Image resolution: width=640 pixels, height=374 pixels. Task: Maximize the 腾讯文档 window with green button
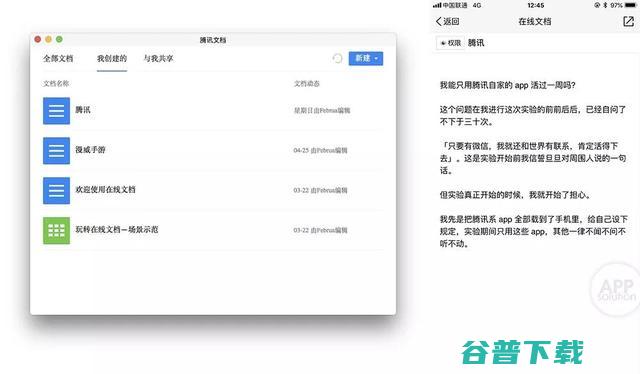click(x=59, y=39)
